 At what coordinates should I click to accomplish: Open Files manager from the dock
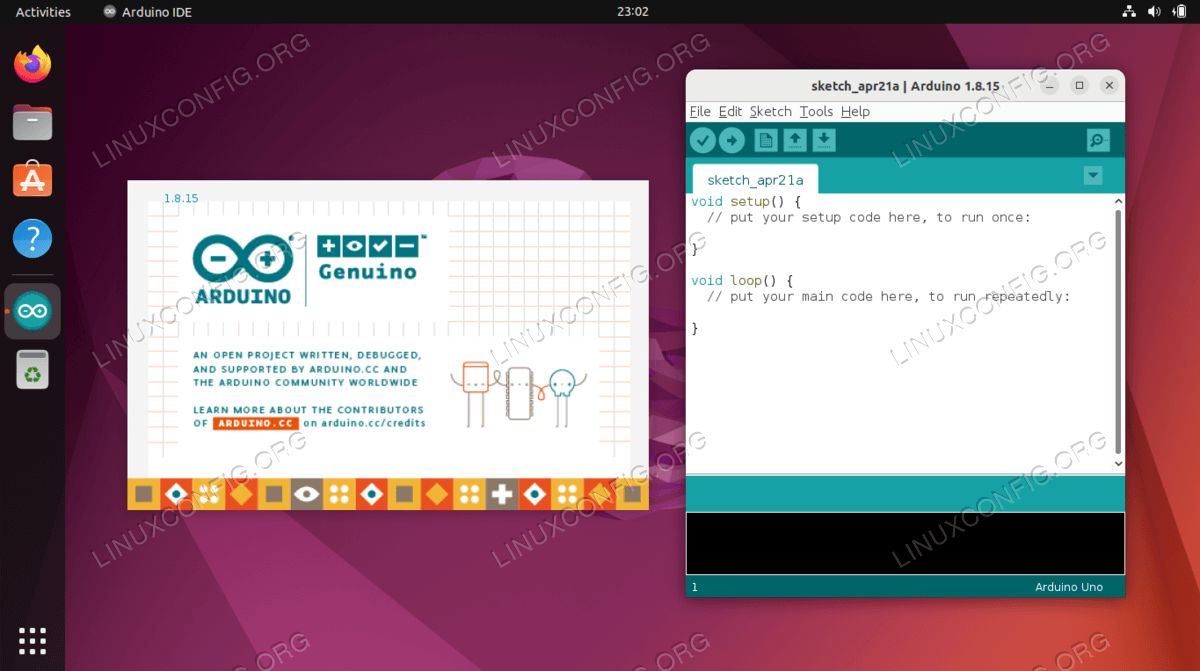32,123
